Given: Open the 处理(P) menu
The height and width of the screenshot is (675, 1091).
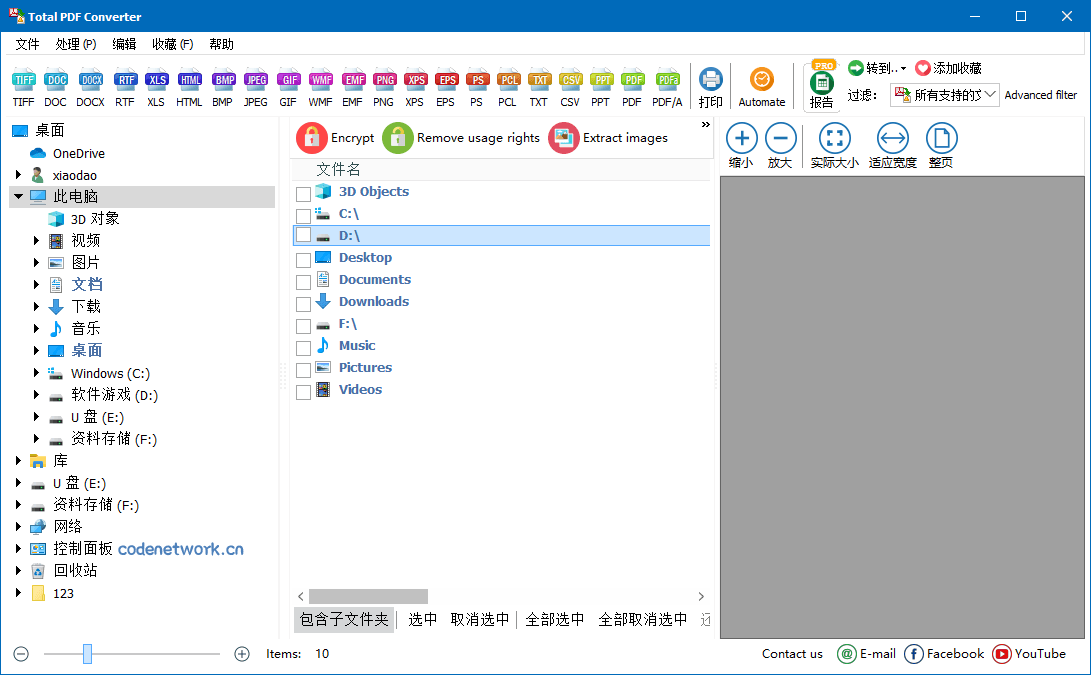Looking at the screenshot, I should [x=74, y=43].
